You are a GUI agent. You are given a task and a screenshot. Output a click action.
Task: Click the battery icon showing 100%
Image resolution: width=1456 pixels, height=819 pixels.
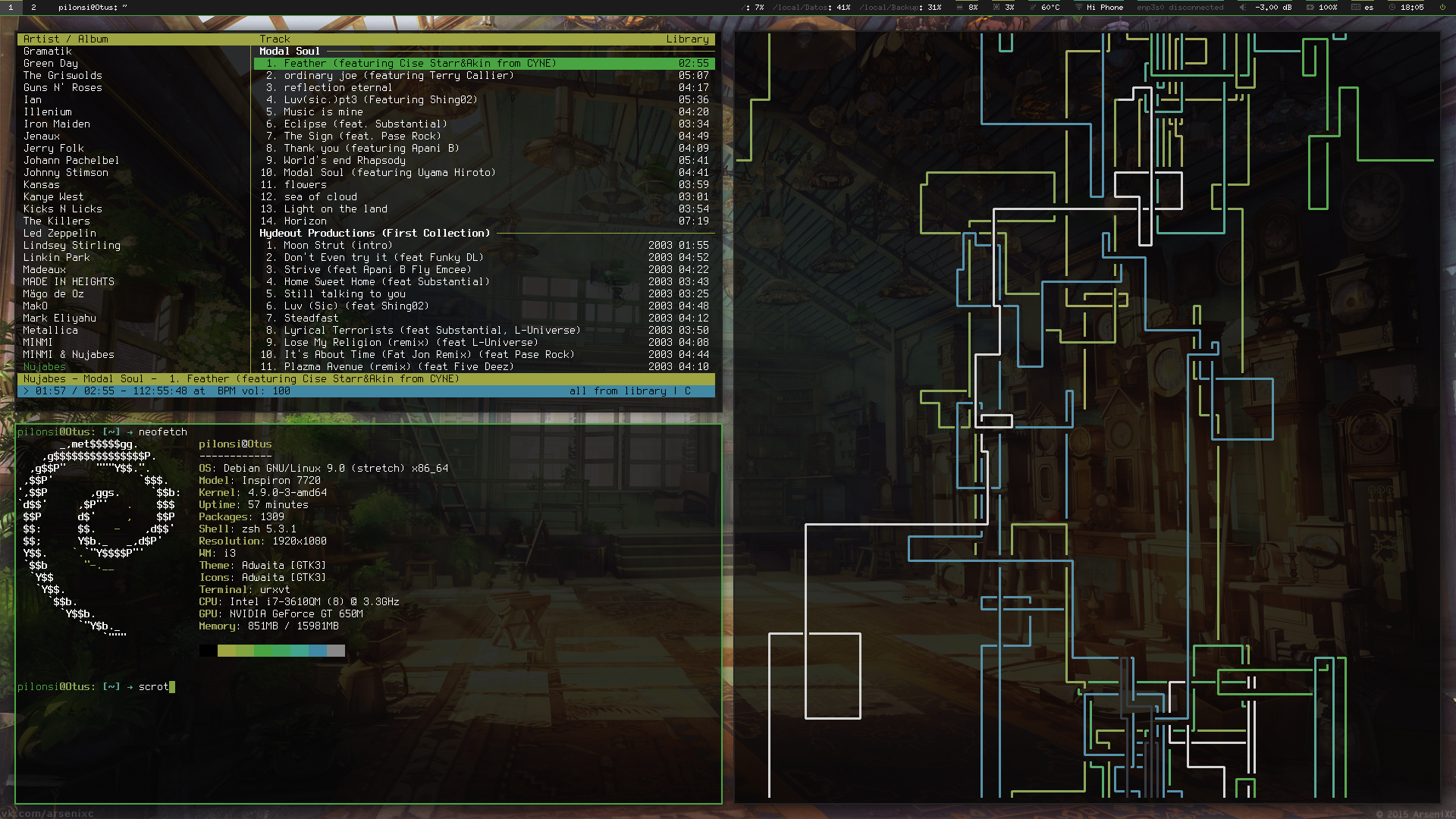pos(1310,7)
